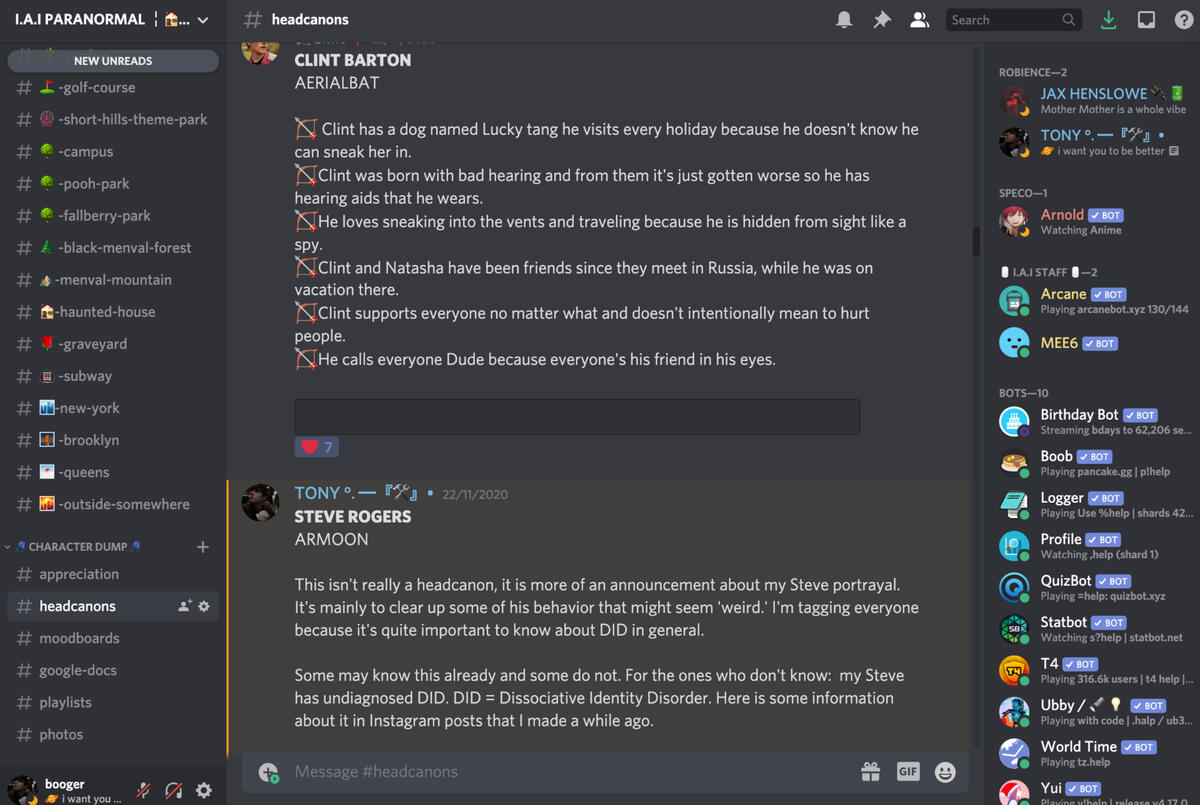Send a gift via gift icon
The width and height of the screenshot is (1200, 805).
pos(870,771)
